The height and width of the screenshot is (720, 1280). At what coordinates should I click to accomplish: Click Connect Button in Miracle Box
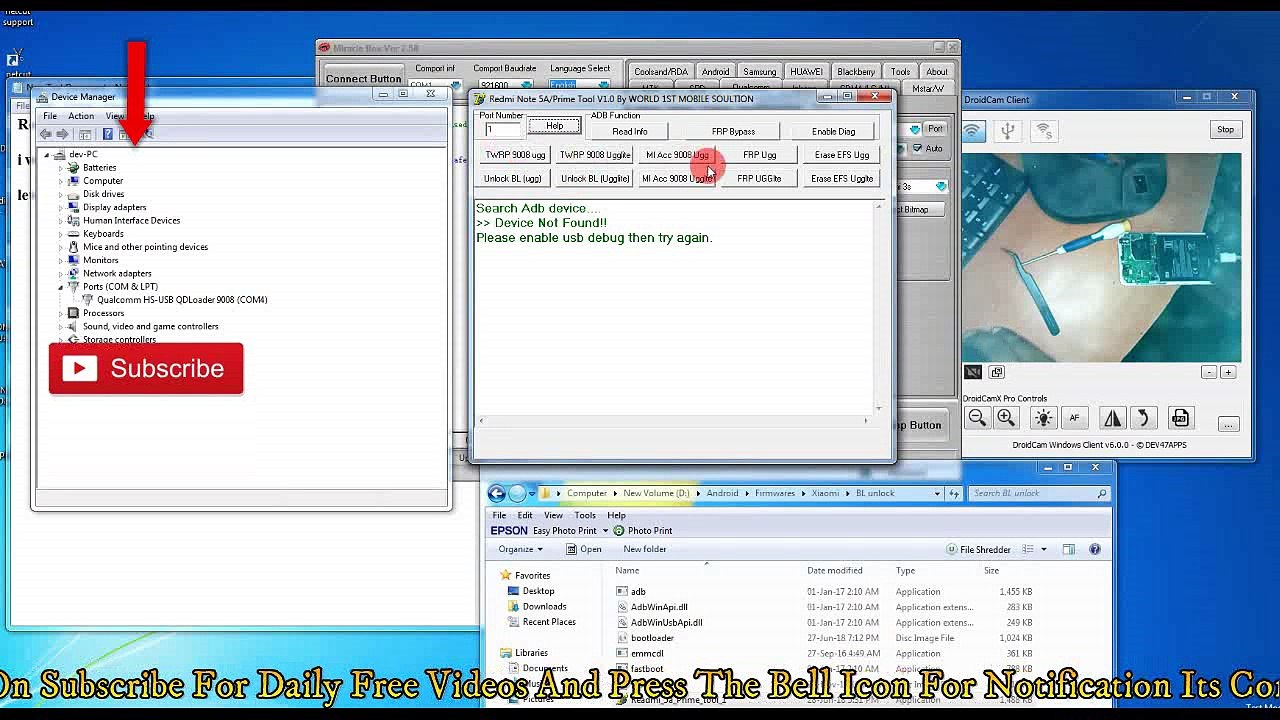coord(363,79)
